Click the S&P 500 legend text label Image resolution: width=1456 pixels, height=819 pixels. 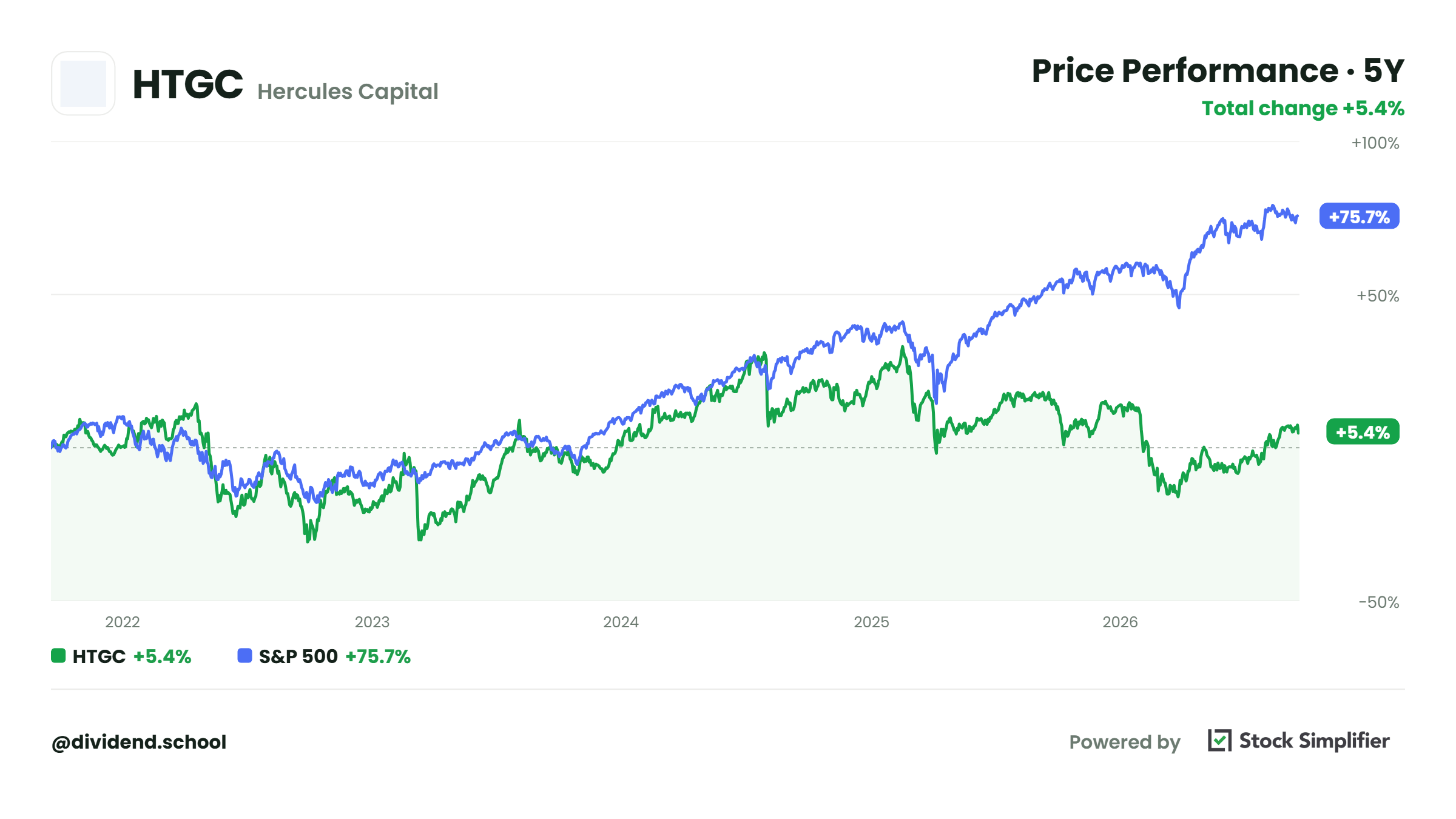pyautogui.click(x=298, y=656)
